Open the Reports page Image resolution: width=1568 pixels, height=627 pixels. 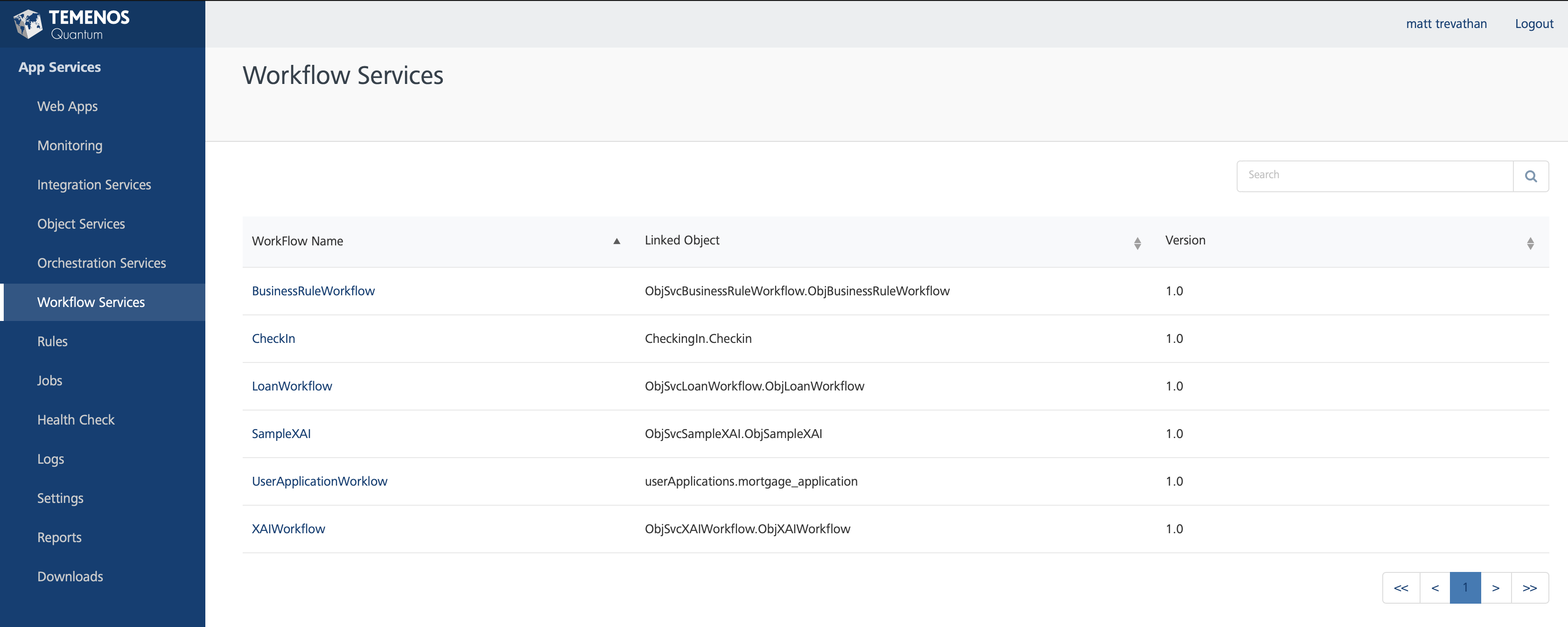point(59,537)
